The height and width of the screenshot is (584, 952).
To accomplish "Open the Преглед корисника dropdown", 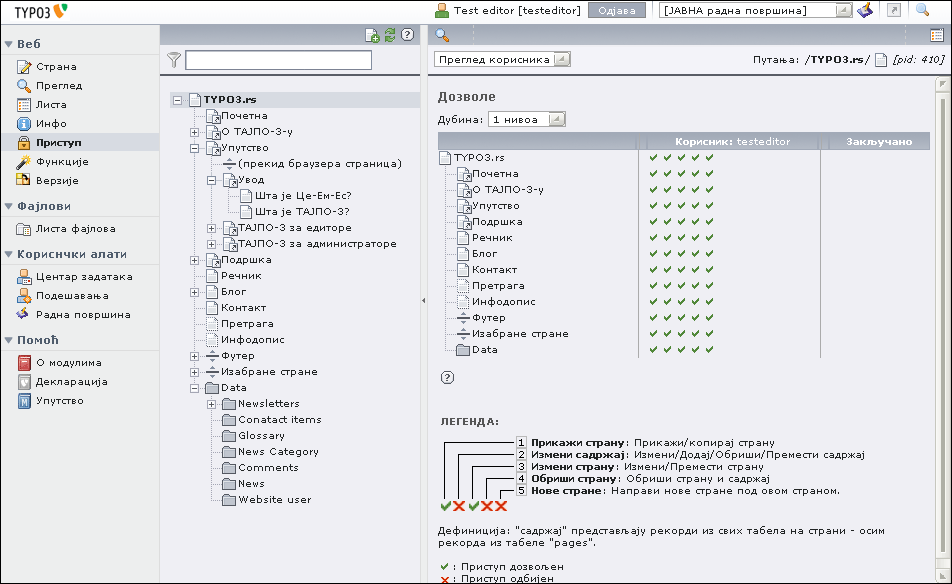I will click(x=502, y=59).
